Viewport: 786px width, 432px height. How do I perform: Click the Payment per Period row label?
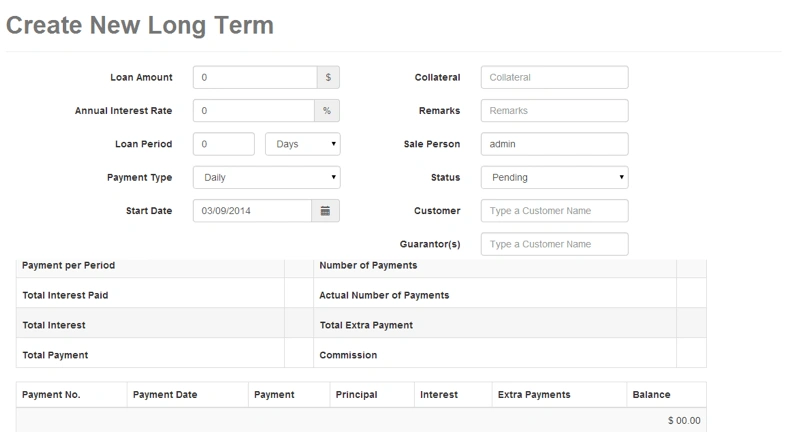69,266
